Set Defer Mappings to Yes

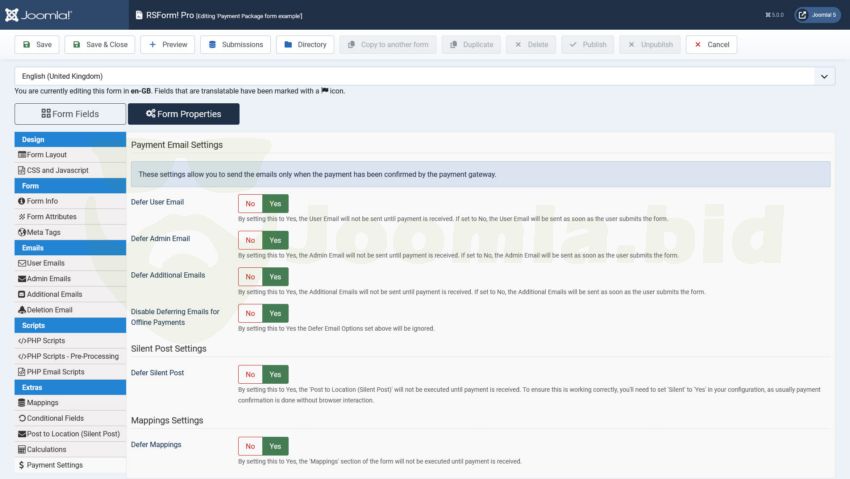tap(276, 446)
